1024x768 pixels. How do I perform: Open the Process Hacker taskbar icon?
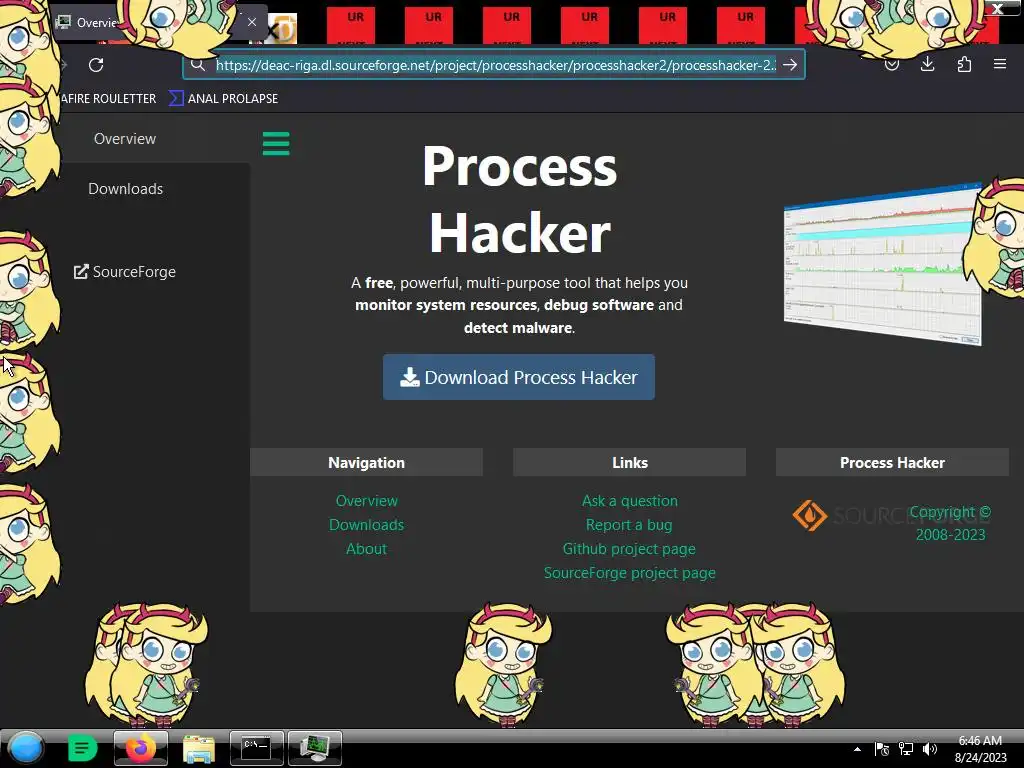coord(315,748)
